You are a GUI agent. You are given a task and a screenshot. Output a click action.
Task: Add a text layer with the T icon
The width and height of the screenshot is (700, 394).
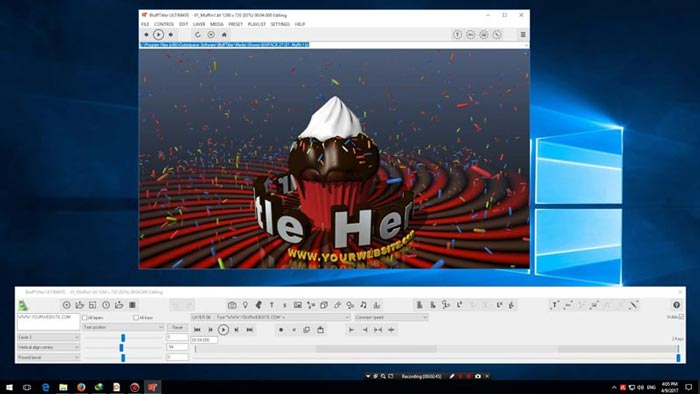[271, 305]
